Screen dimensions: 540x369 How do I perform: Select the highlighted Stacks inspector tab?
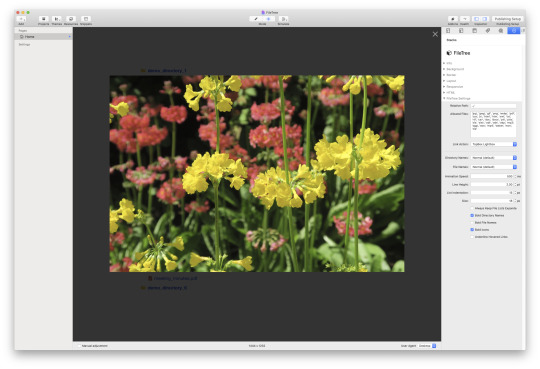[513, 31]
